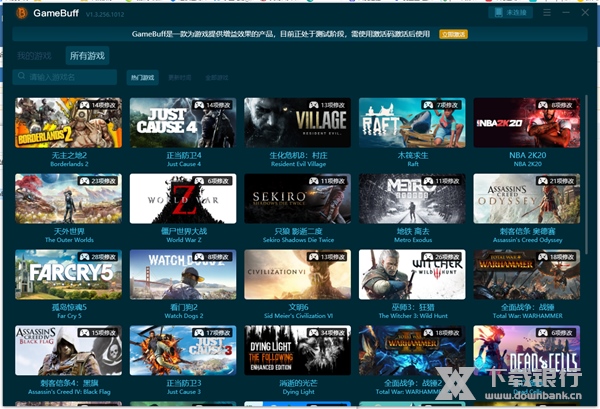This screenshot has height=409, width=600.
Task: Open the Resident Evil Village thumbnail
Action: click(x=297, y=123)
